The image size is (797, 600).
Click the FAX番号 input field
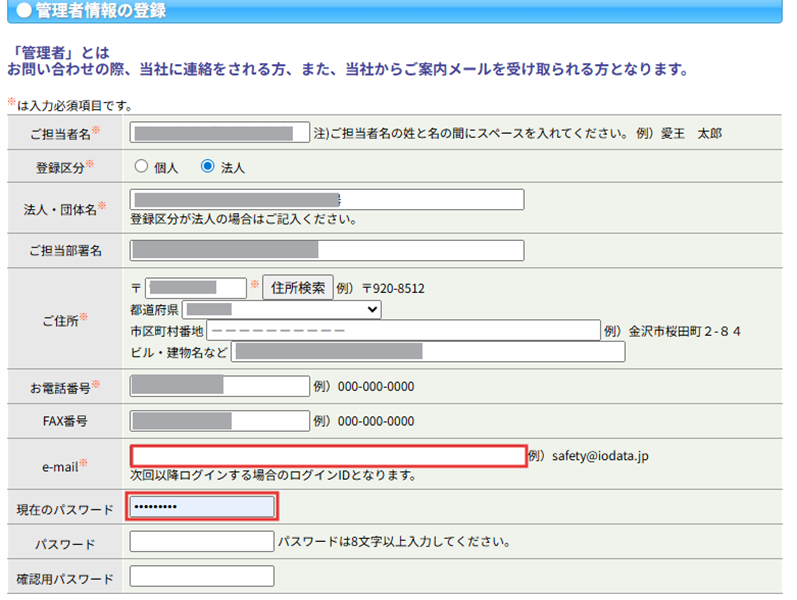219,421
